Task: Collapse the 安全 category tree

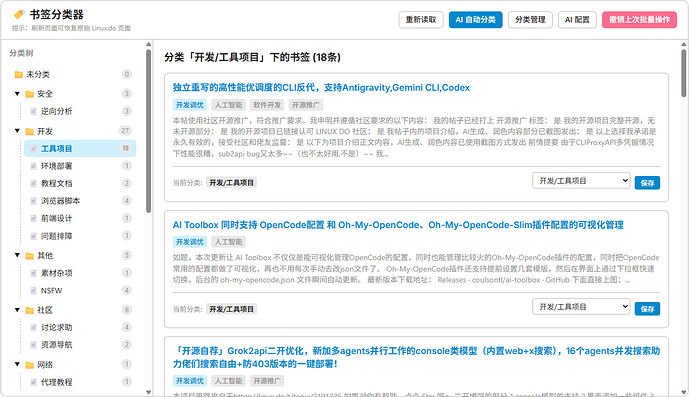Action: [x=17, y=94]
